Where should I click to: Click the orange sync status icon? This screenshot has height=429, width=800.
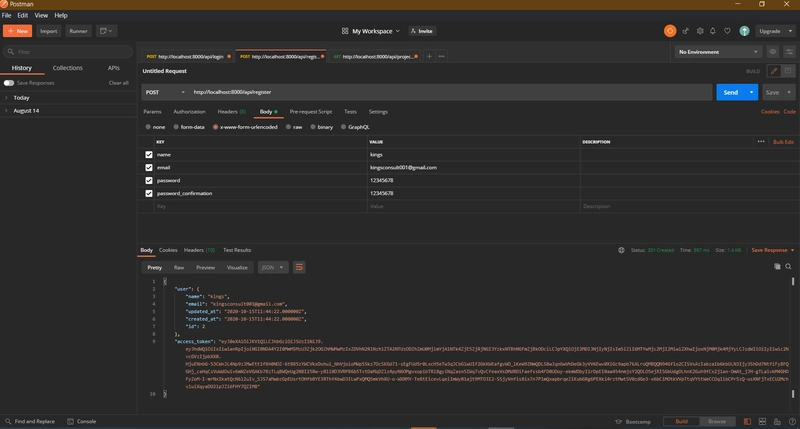pos(670,31)
